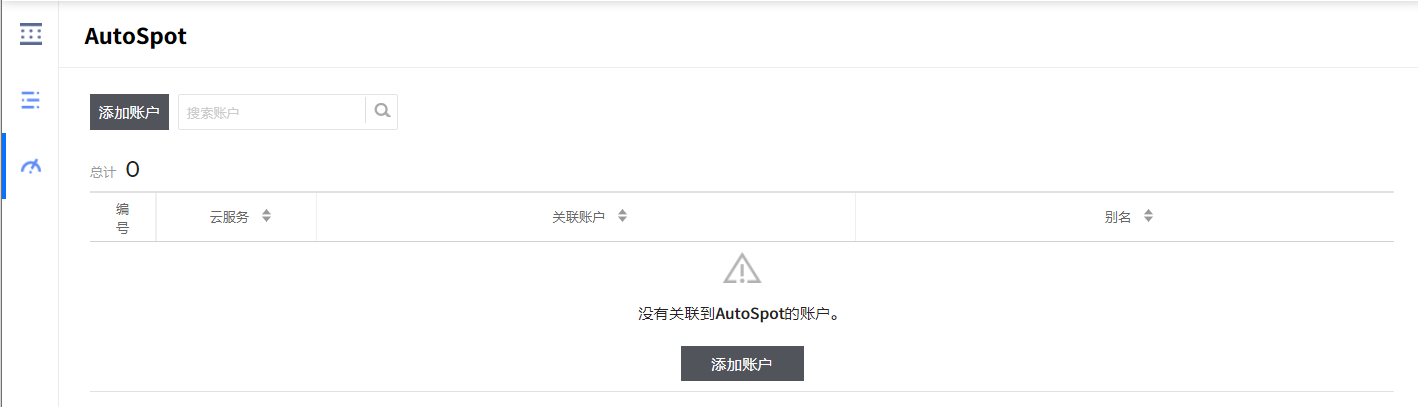1418x407 pixels.
Task: Click the magnifier search icon
Action: (382, 112)
